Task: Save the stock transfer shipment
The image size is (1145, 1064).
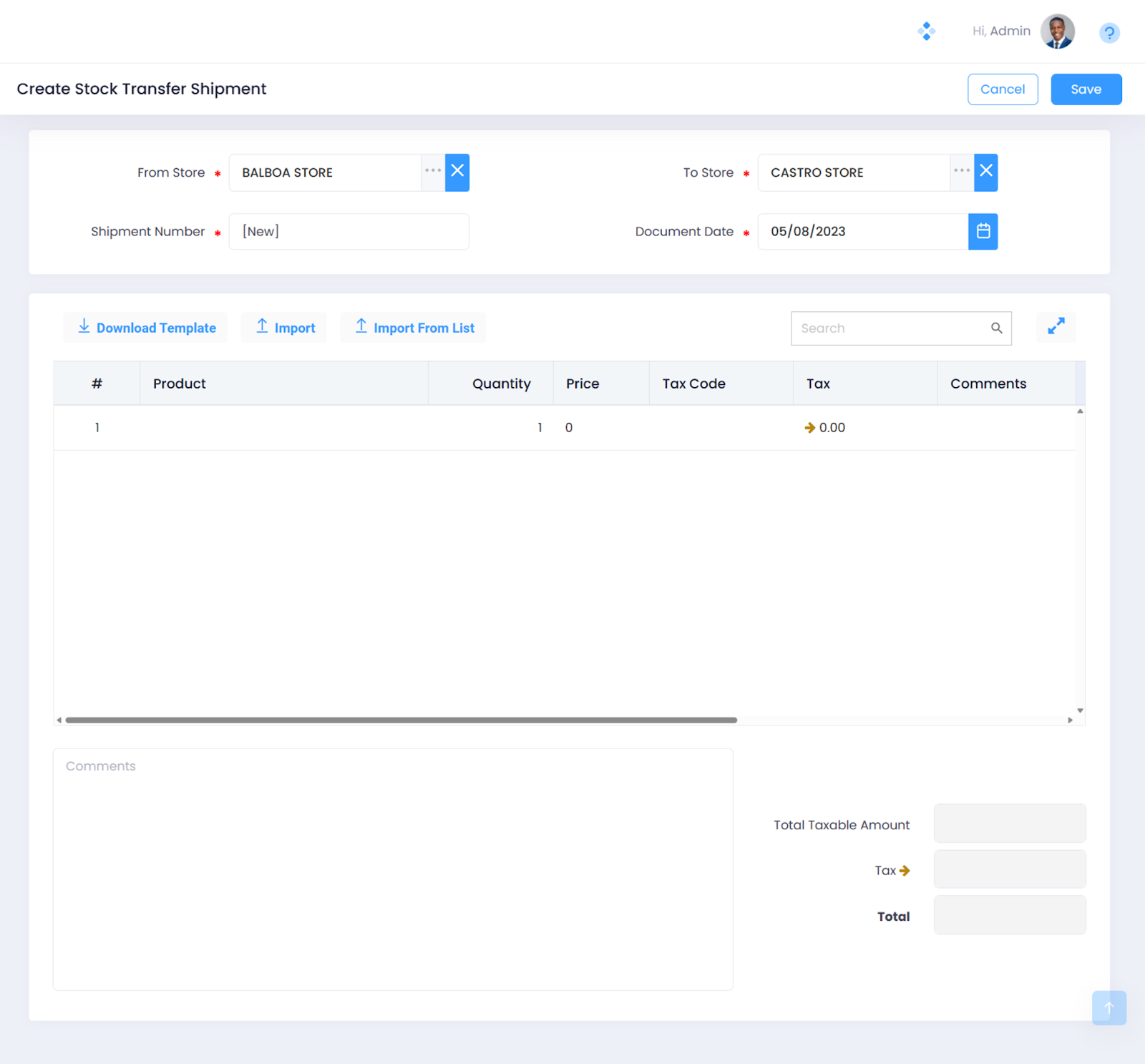Action: point(1086,89)
